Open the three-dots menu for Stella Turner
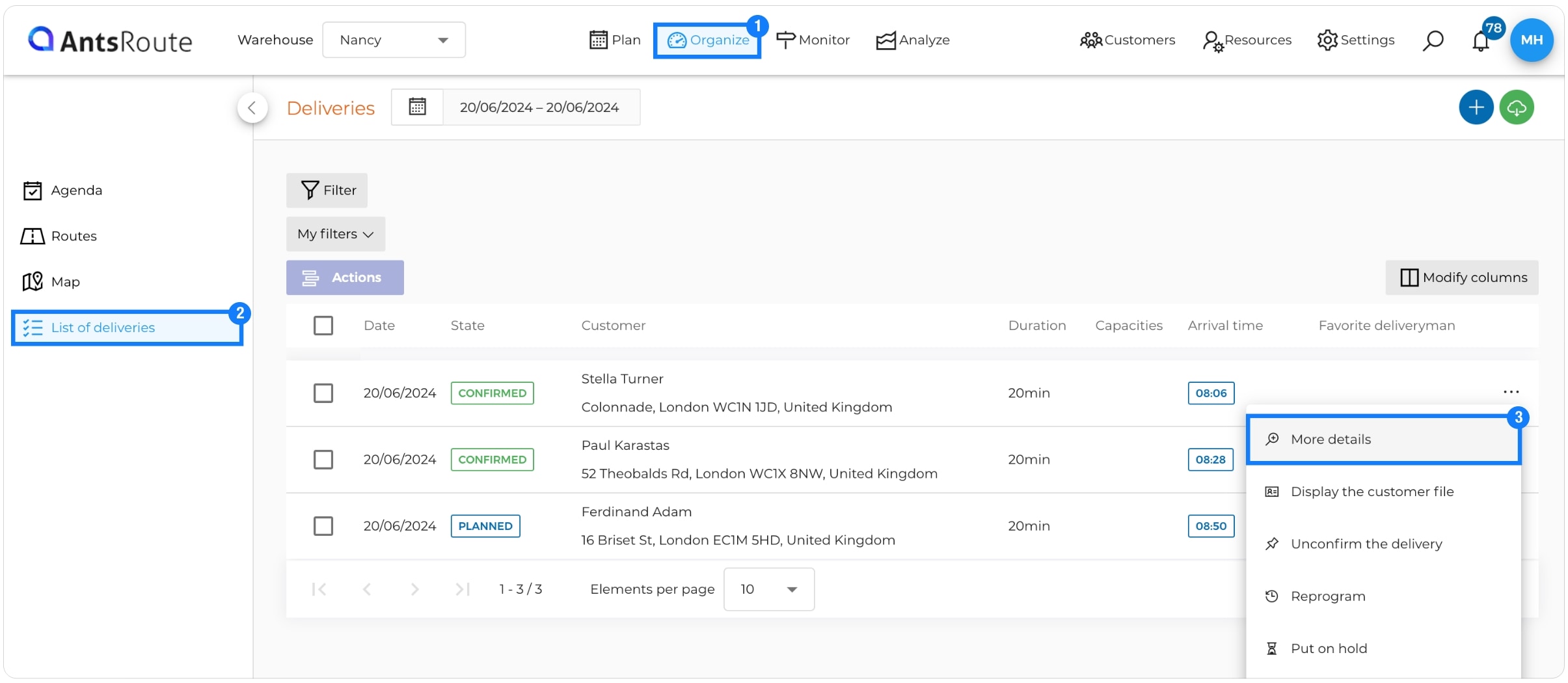This screenshot has width=1568, height=683. [x=1511, y=392]
